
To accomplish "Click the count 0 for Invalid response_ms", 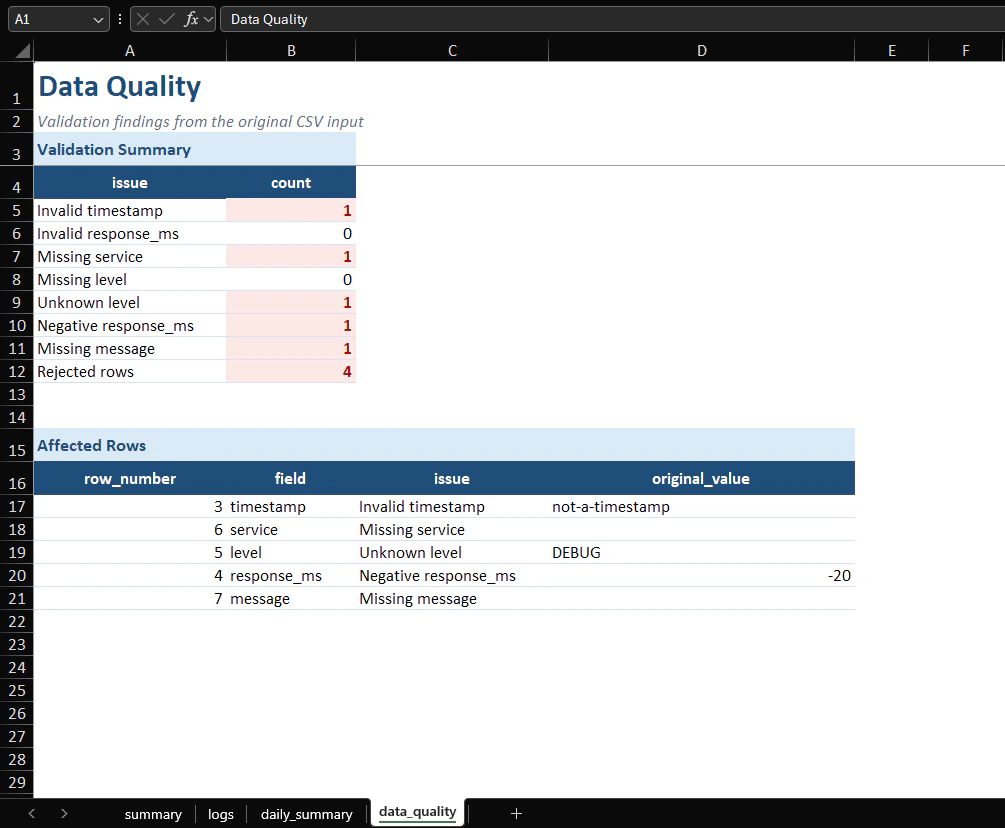I will tap(291, 233).
